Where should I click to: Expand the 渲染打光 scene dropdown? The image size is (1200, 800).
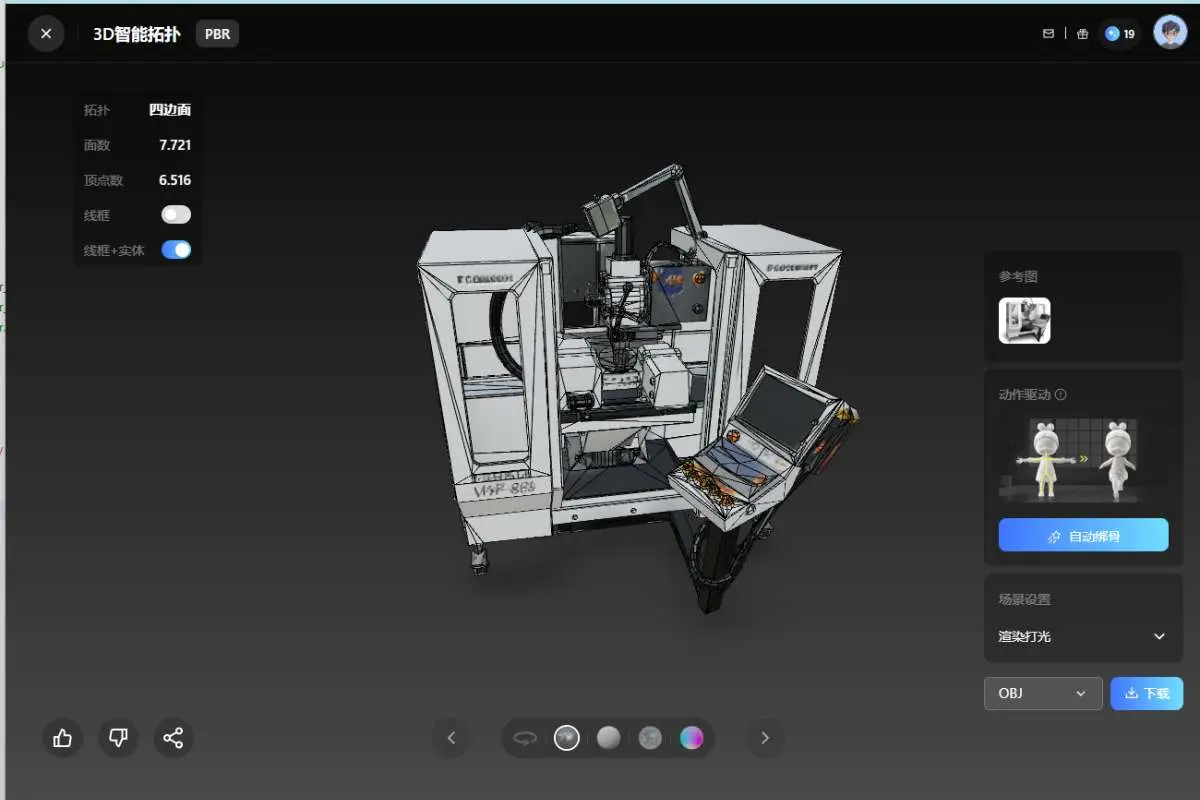[x=1083, y=636]
